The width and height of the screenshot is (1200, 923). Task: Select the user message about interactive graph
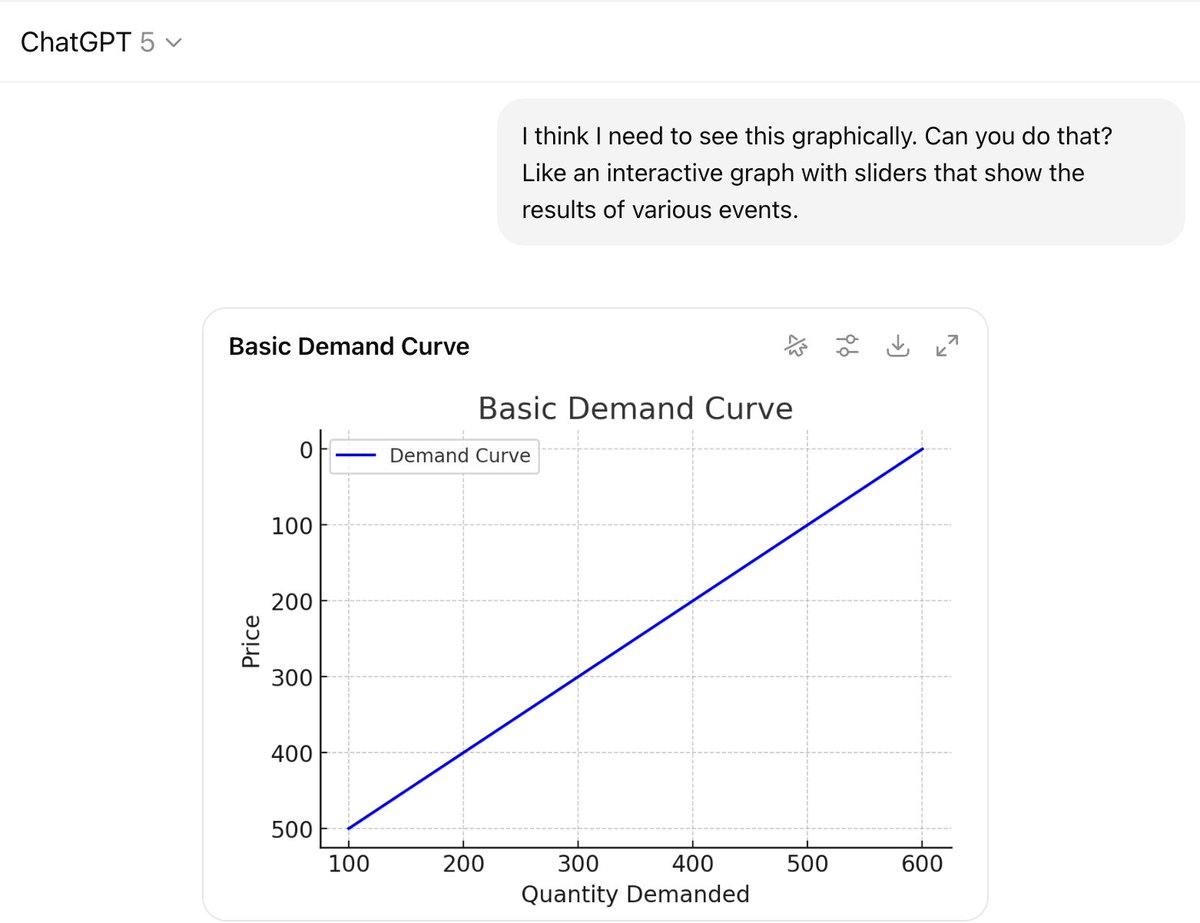point(841,172)
